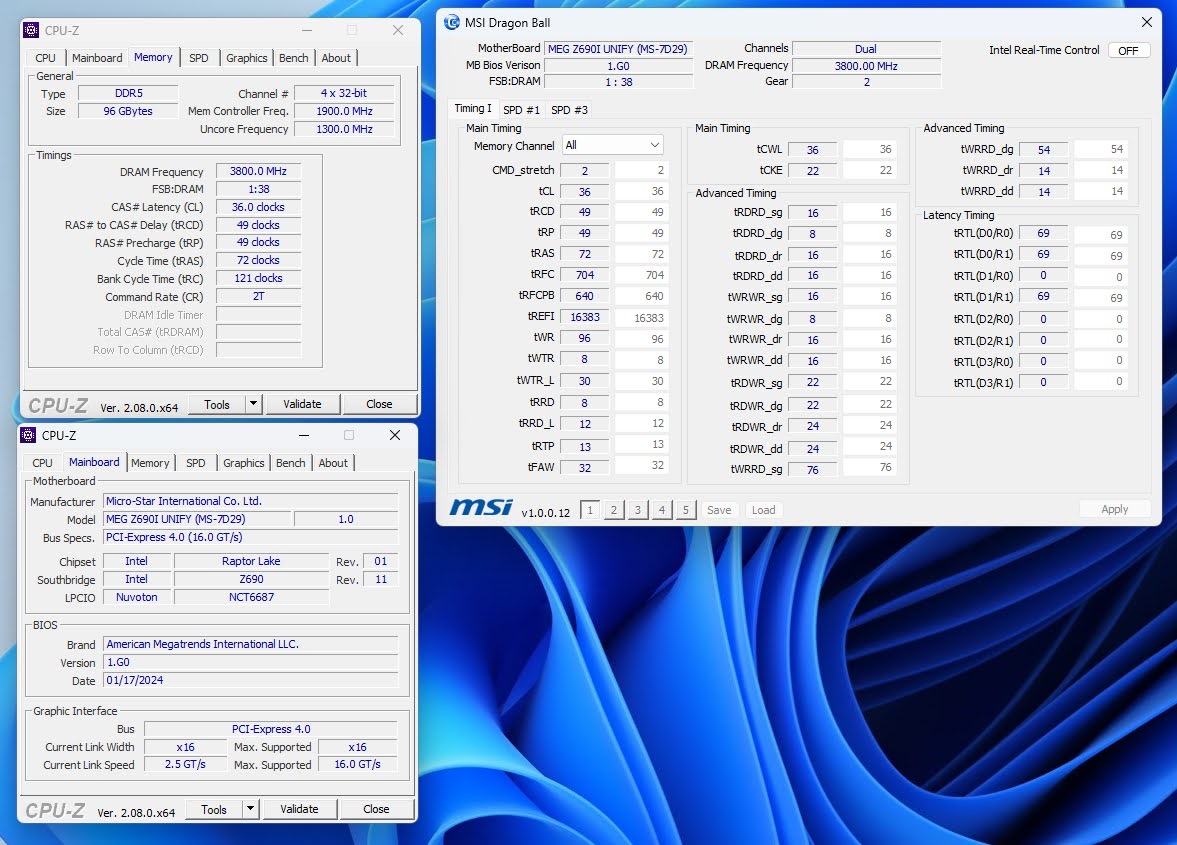Select profile slot 4 in Dragon Ball
The image size is (1177, 845).
[x=662, y=510]
